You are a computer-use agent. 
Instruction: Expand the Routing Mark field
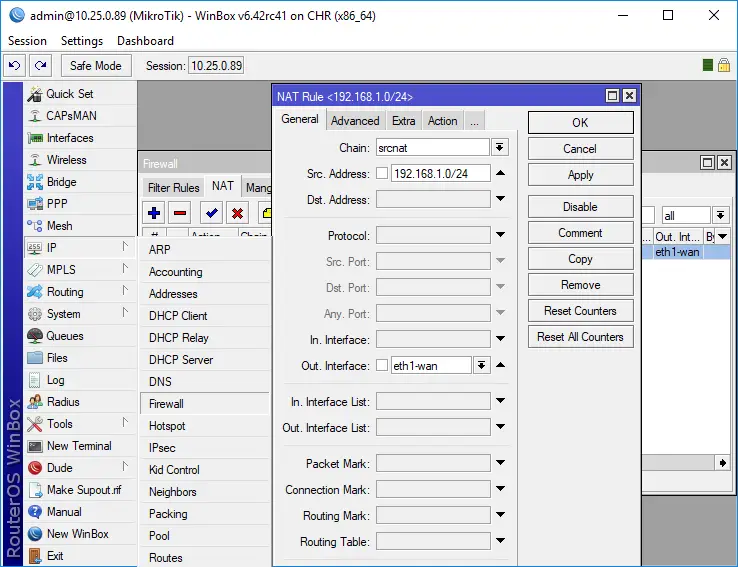click(500, 514)
